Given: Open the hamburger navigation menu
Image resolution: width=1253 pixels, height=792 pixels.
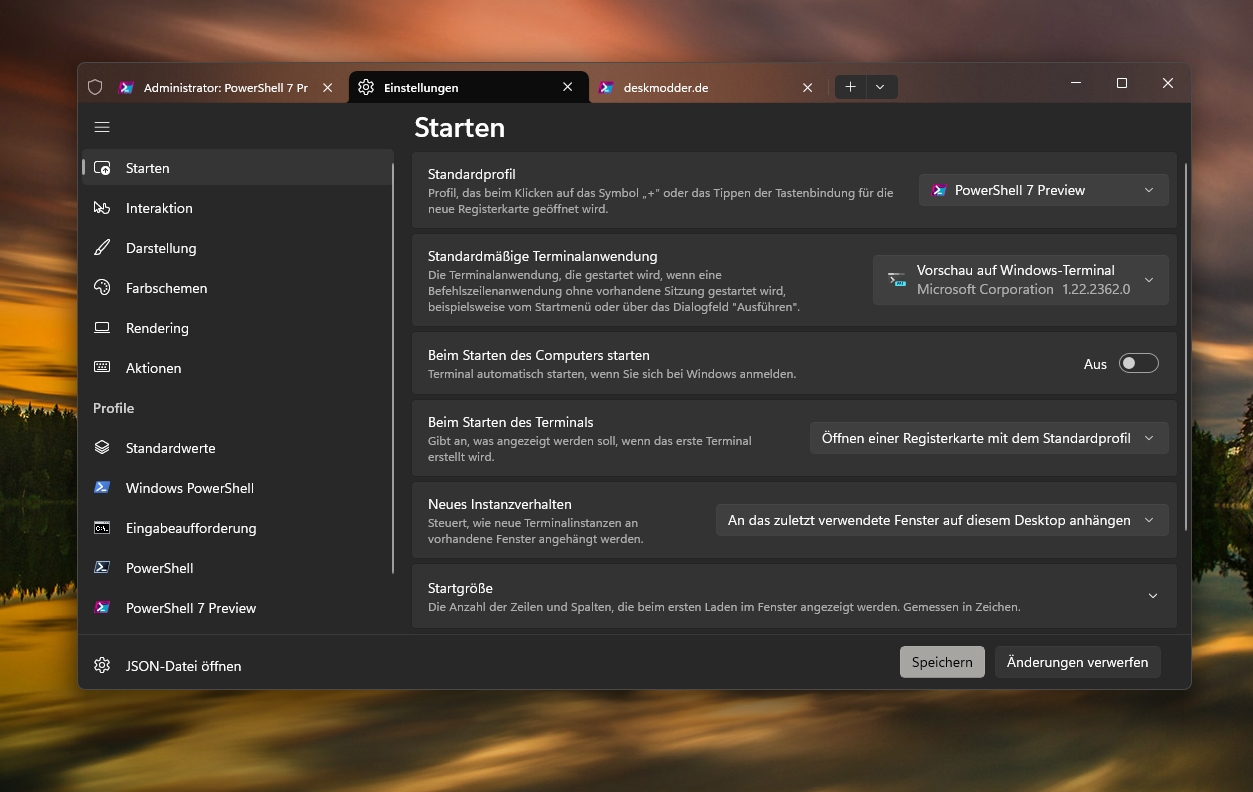Looking at the screenshot, I should [x=102, y=127].
